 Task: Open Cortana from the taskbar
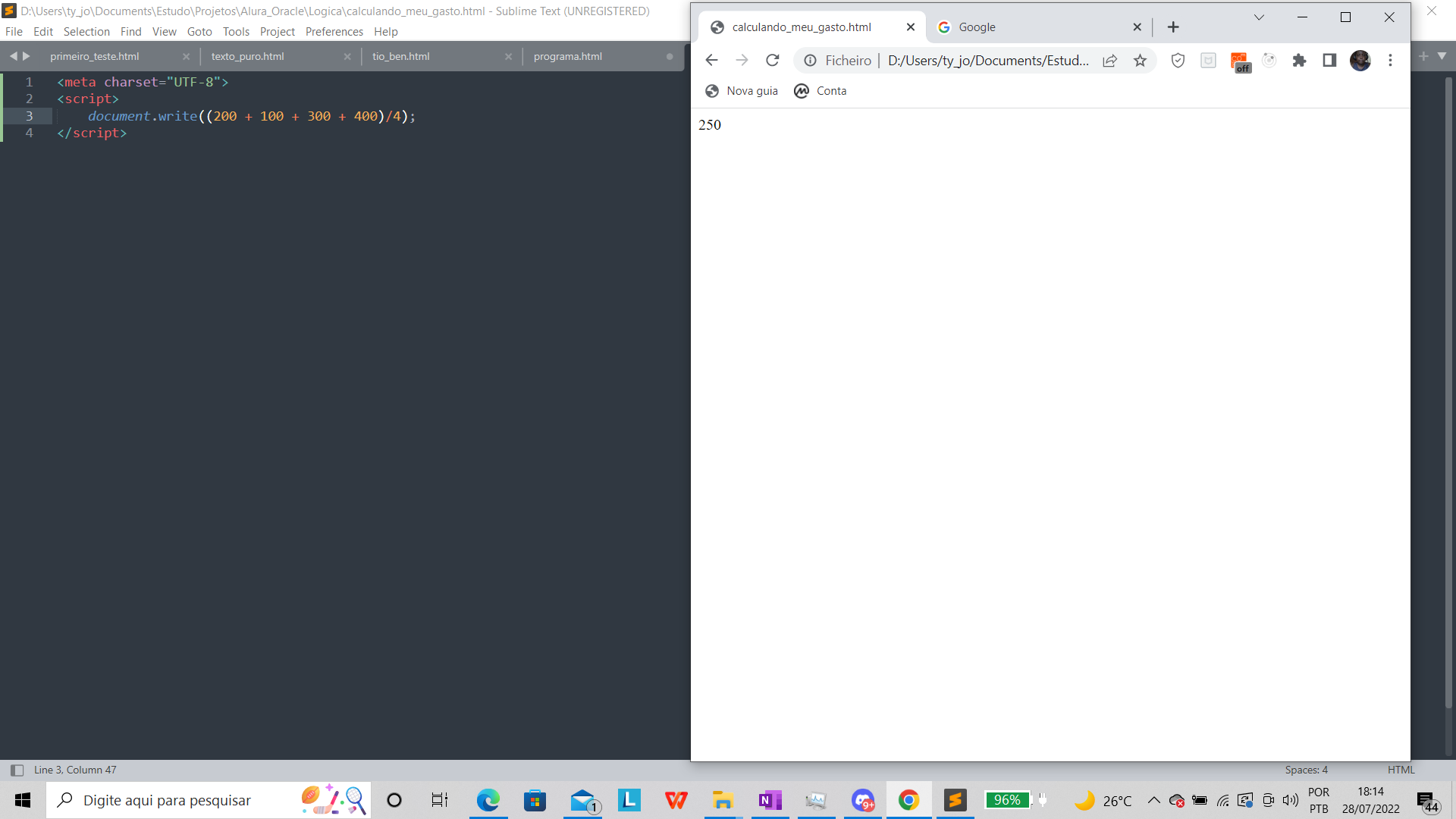[x=394, y=800]
